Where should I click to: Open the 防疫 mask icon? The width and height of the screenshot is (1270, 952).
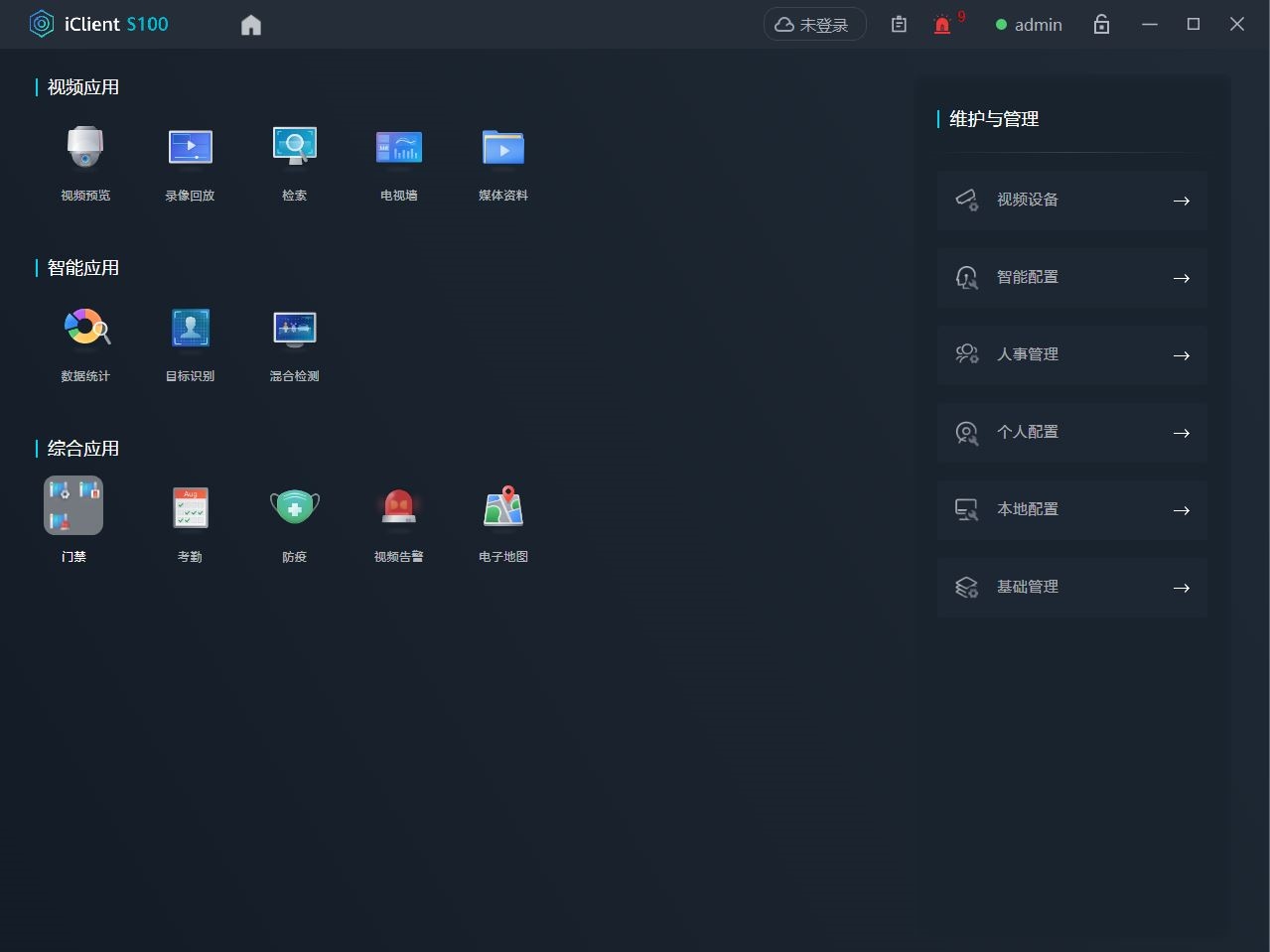(294, 508)
